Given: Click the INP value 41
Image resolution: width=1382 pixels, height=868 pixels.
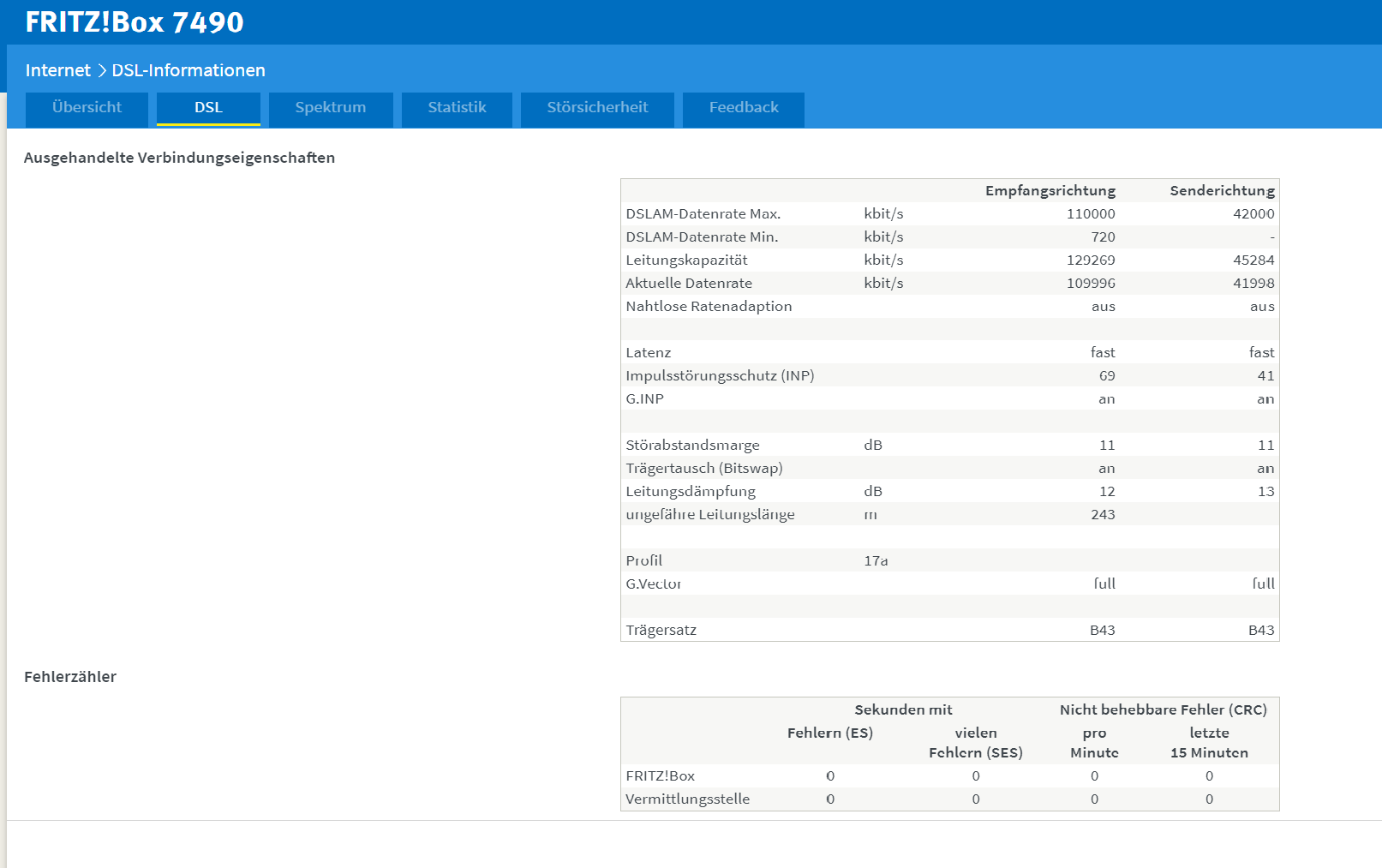Looking at the screenshot, I should [x=1266, y=376].
